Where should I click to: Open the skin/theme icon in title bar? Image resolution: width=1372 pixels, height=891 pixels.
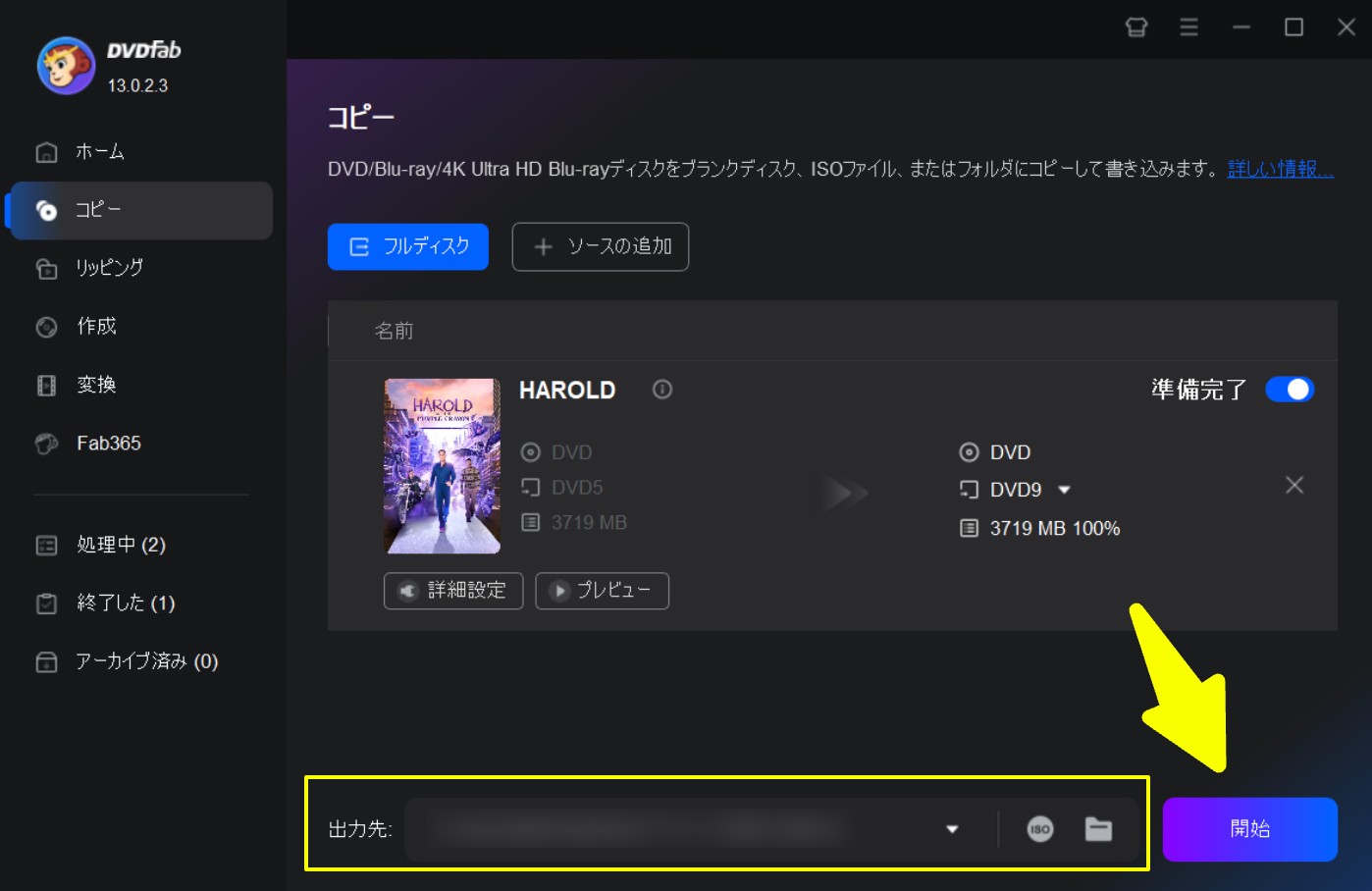point(1136,27)
